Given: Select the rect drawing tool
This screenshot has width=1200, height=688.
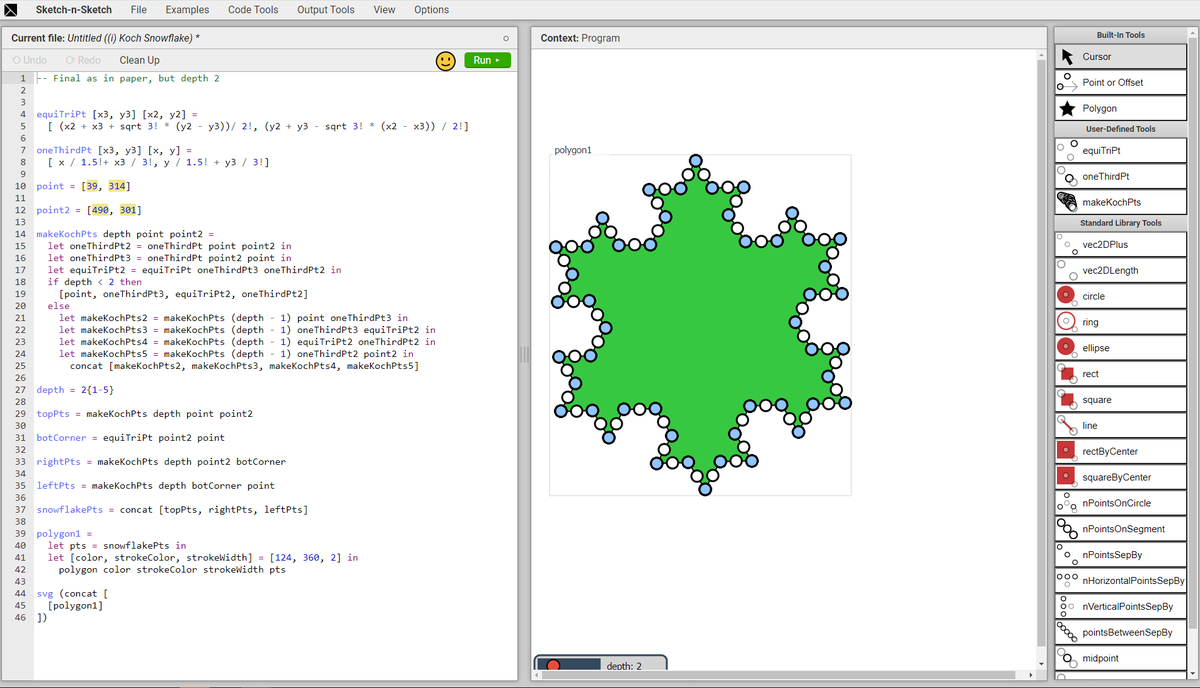Looking at the screenshot, I should 1121,375.
